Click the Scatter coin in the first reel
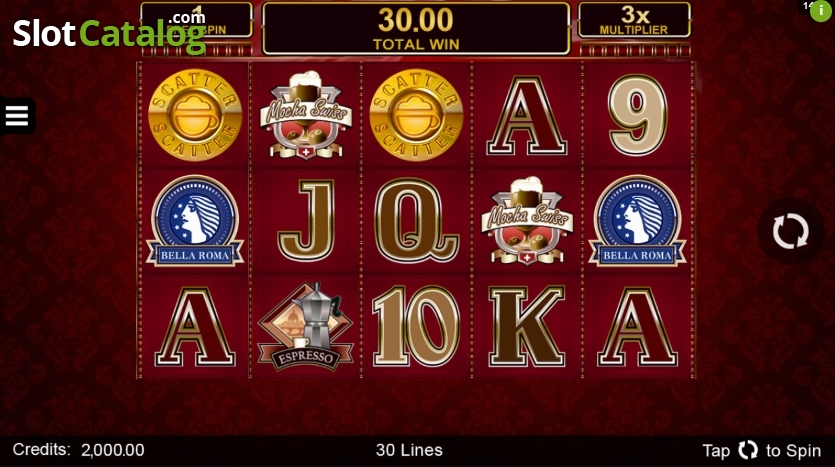The image size is (835, 467). 195,114
